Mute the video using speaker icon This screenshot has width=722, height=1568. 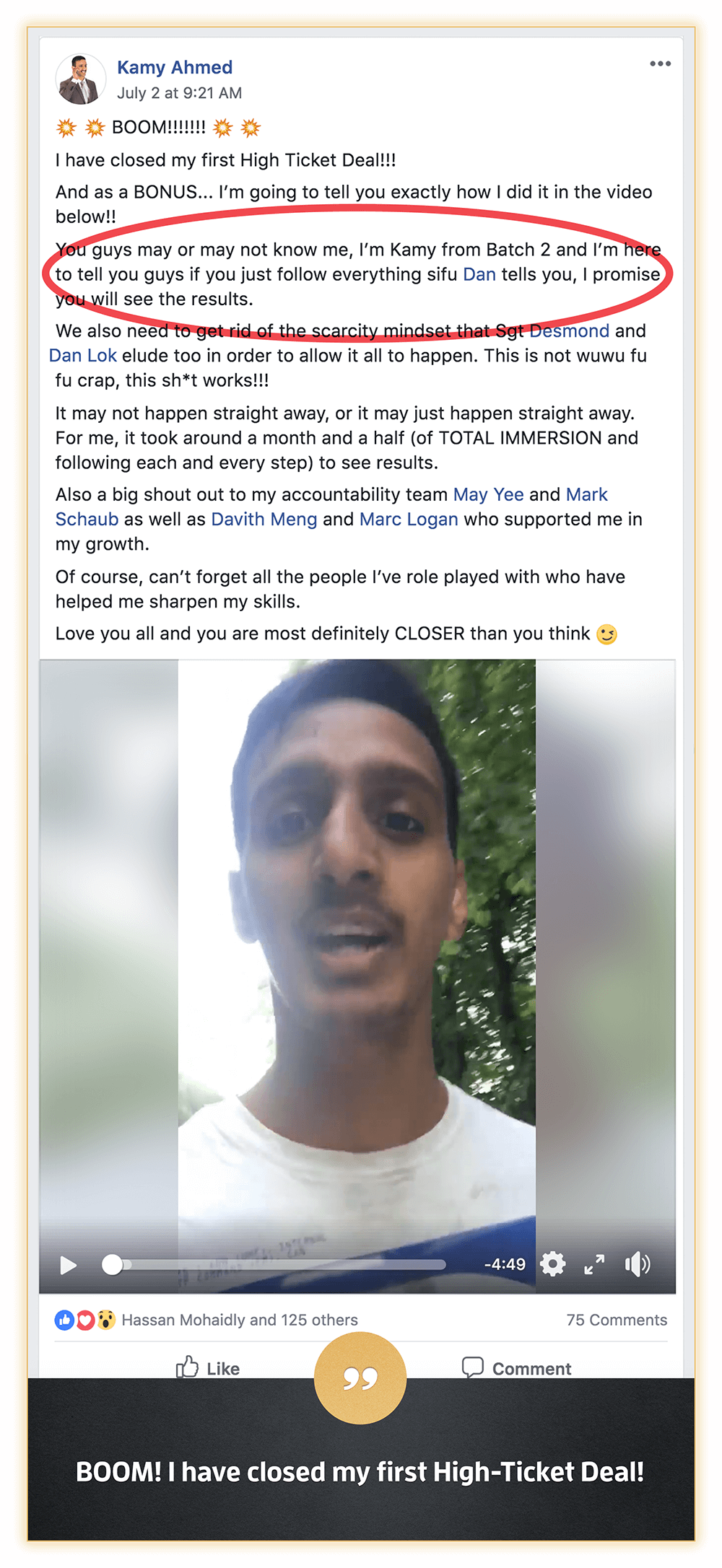pyautogui.click(x=638, y=1264)
